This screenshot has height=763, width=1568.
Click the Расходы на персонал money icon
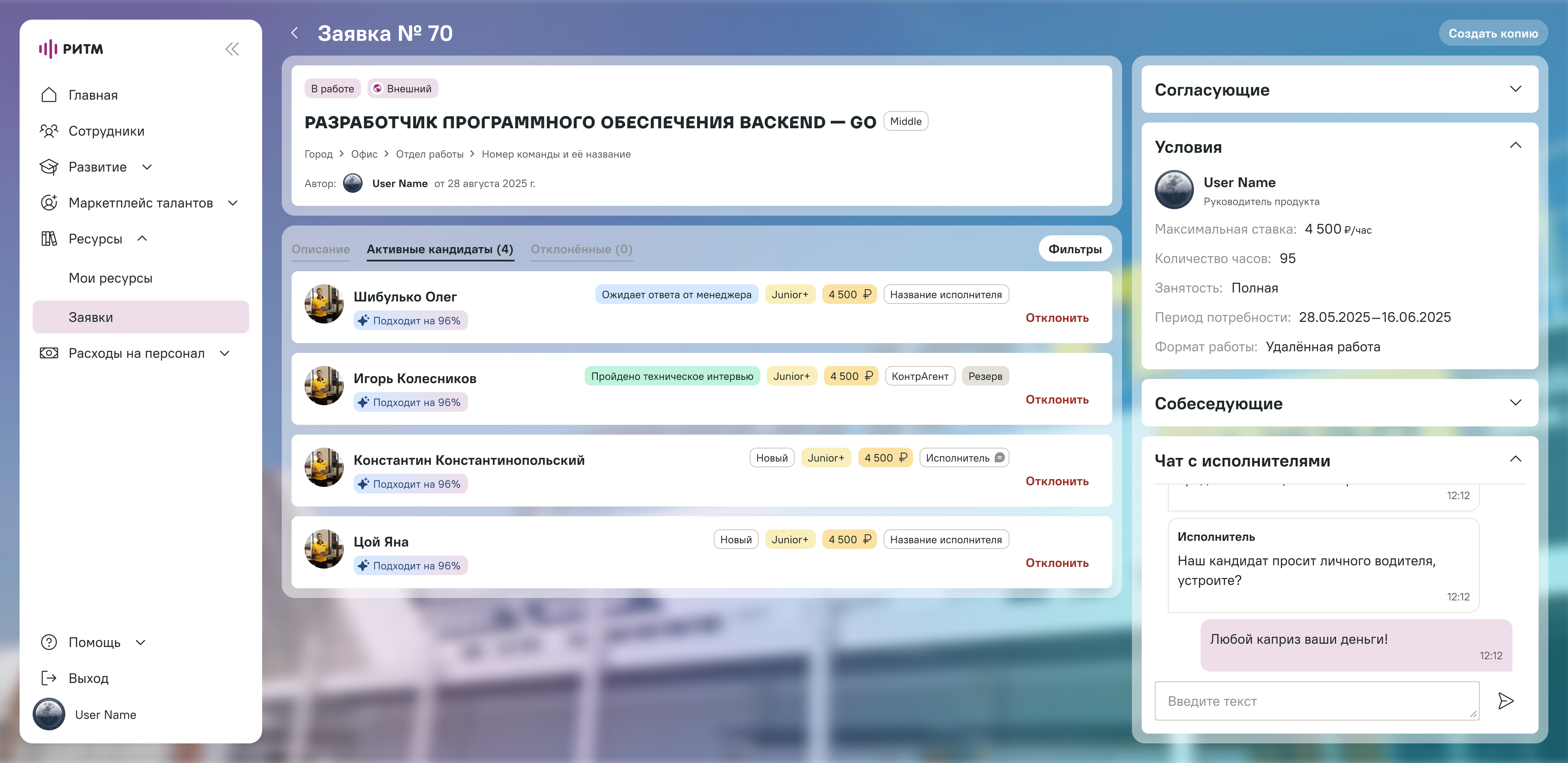(x=49, y=353)
